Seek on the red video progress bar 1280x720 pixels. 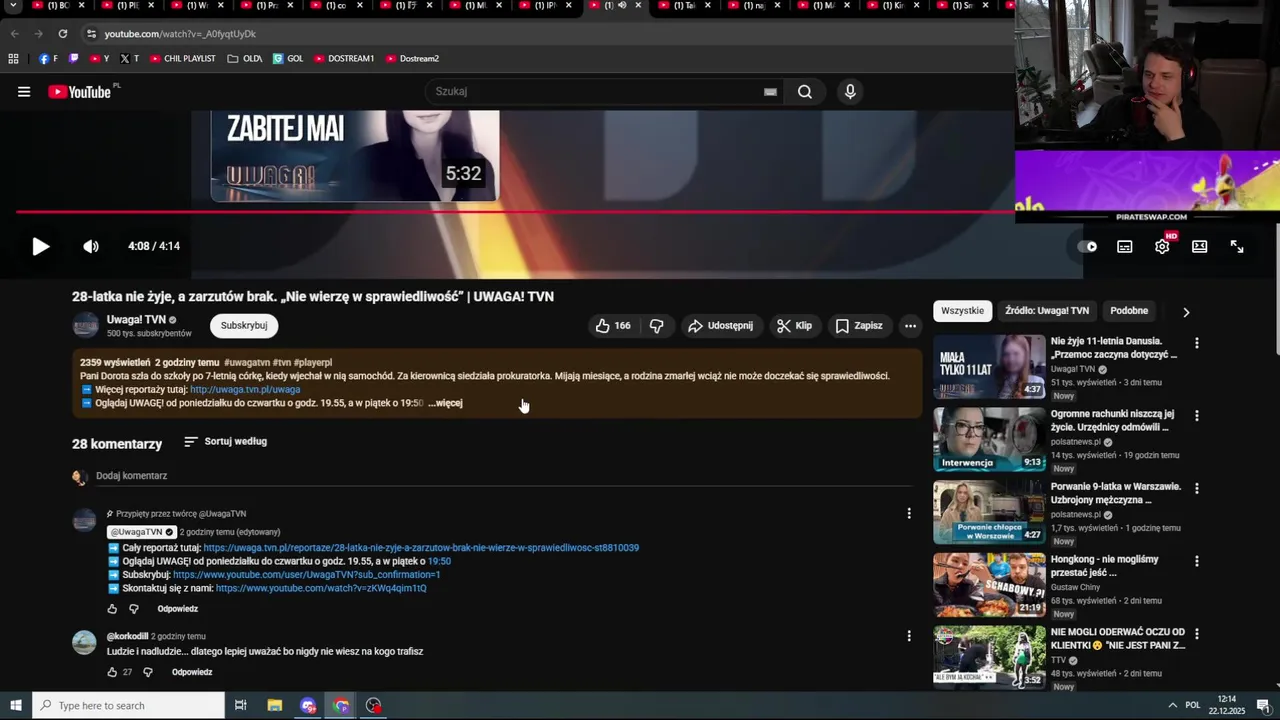tap(515, 212)
